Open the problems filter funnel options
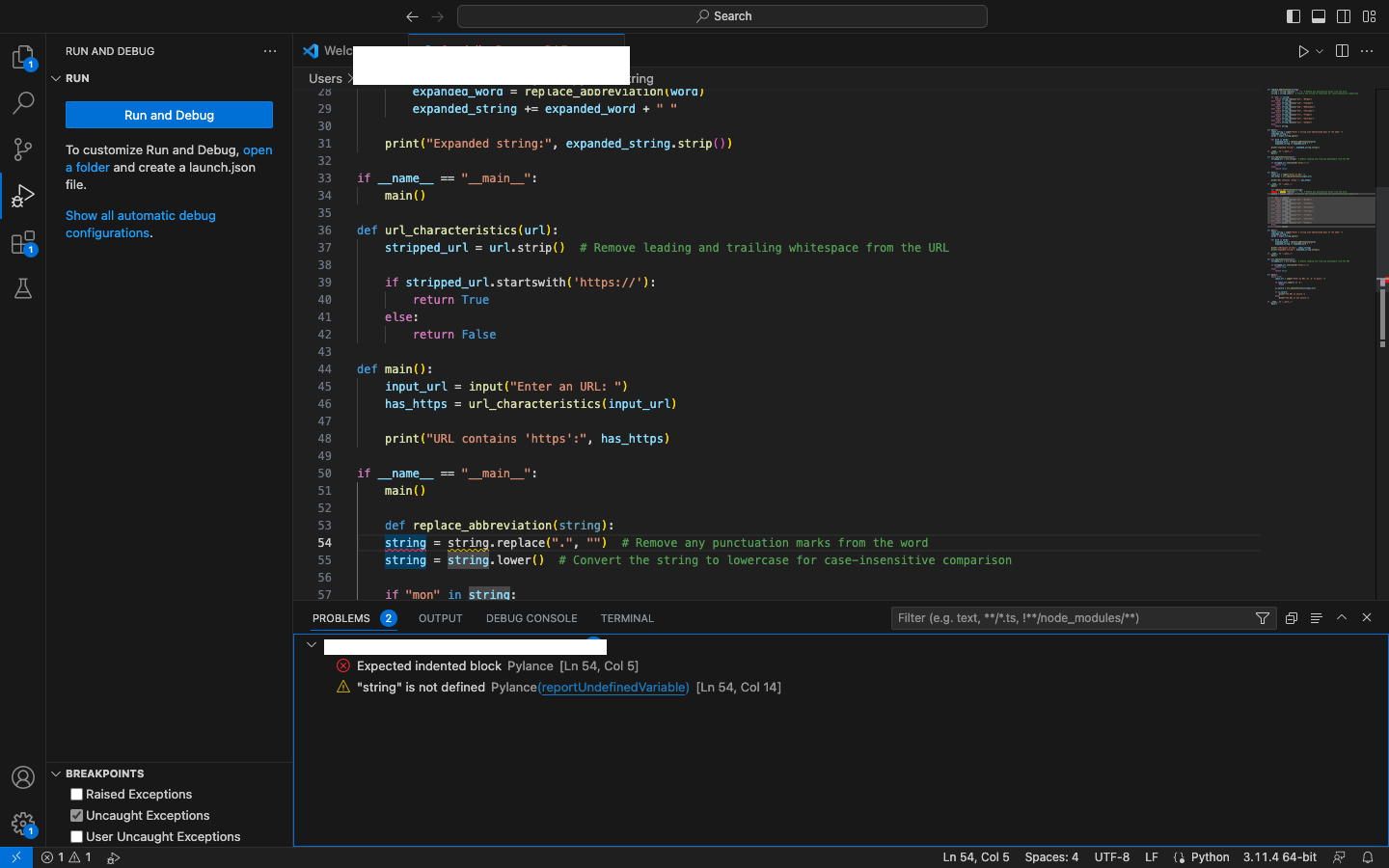The width and height of the screenshot is (1389, 868). tap(1263, 618)
